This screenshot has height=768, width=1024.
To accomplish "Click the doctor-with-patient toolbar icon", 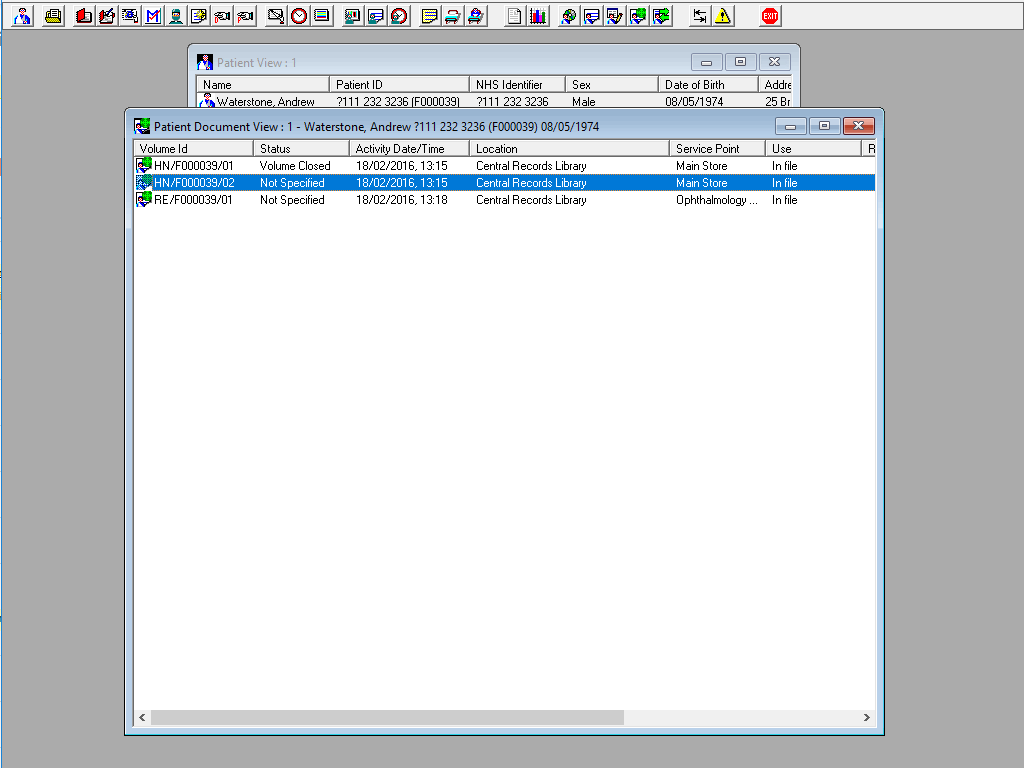I will 22,16.
